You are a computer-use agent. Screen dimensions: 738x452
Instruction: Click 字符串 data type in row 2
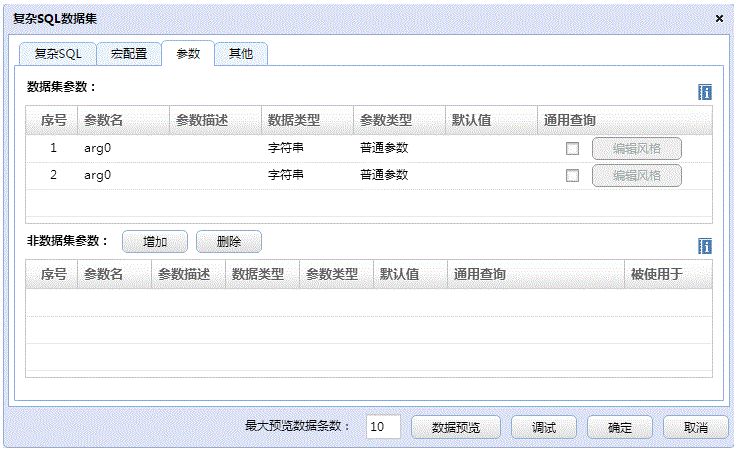286,175
